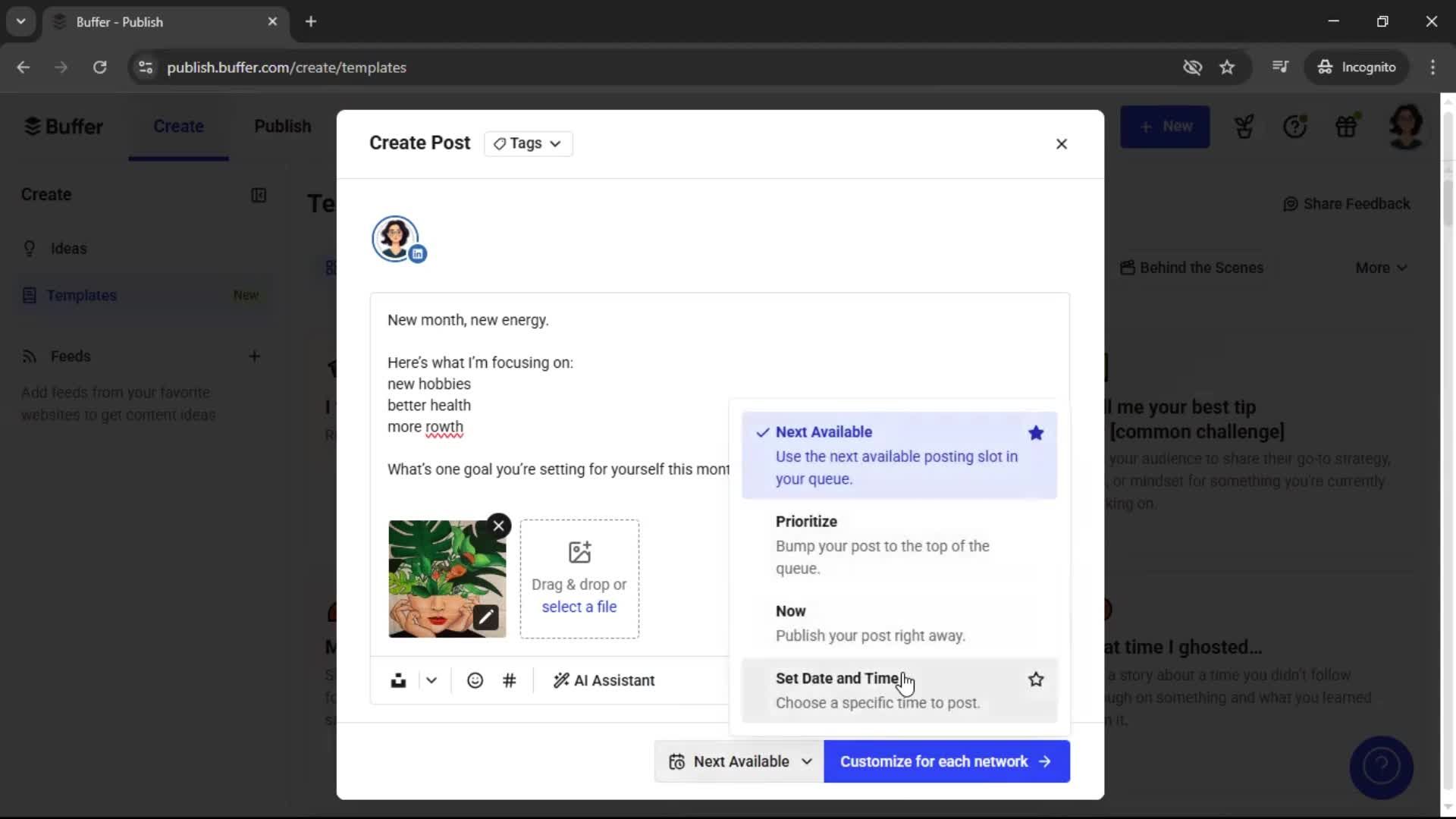Favorite the Next Available option via its star

pos(1036,433)
